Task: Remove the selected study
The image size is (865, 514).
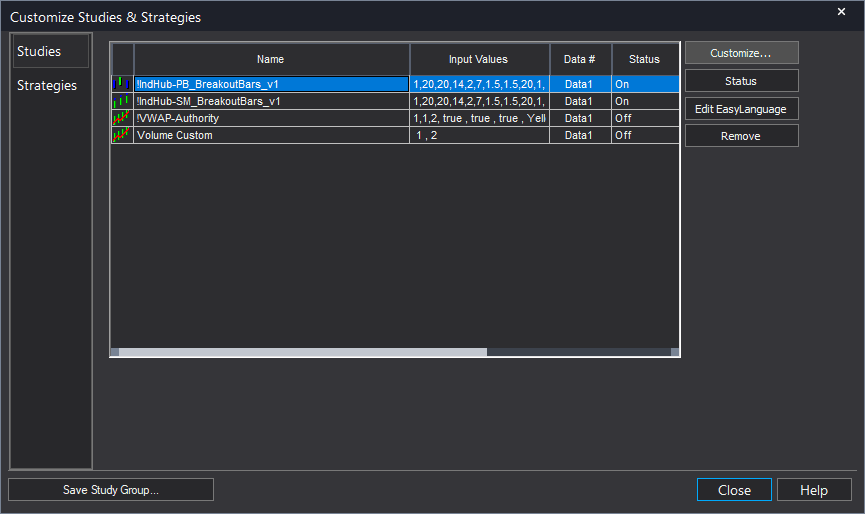Action: 741,136
